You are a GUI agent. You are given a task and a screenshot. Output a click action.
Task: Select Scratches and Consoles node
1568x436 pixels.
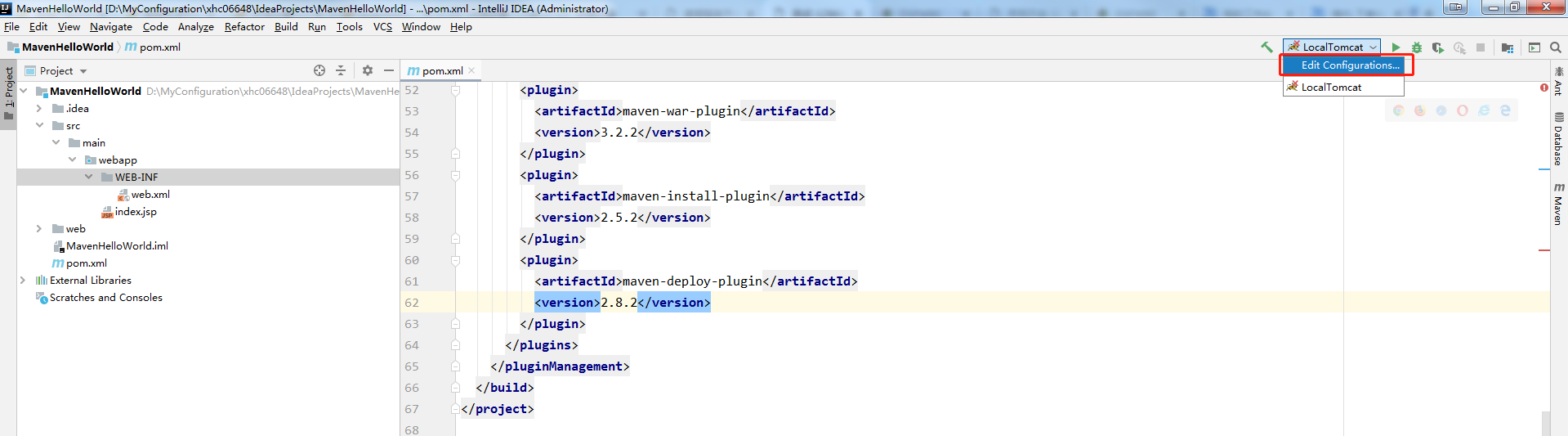(x=105, y=297)
